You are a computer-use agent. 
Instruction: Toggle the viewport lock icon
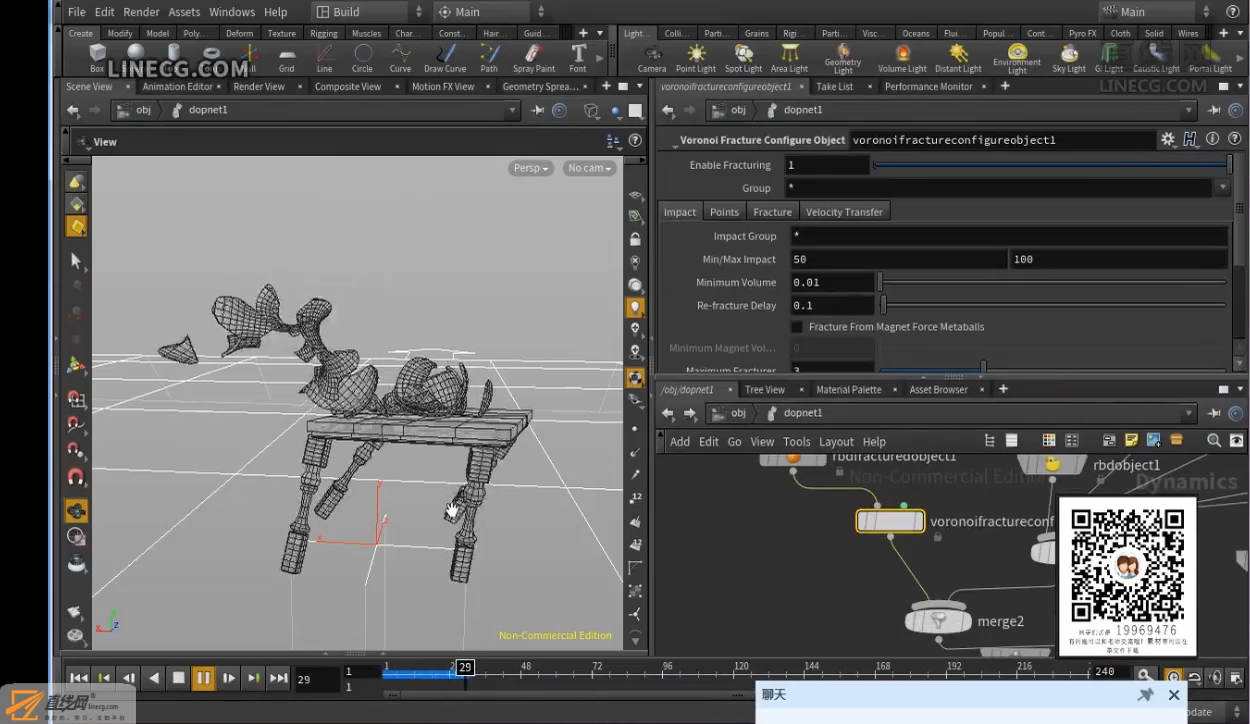click(635, 240)
